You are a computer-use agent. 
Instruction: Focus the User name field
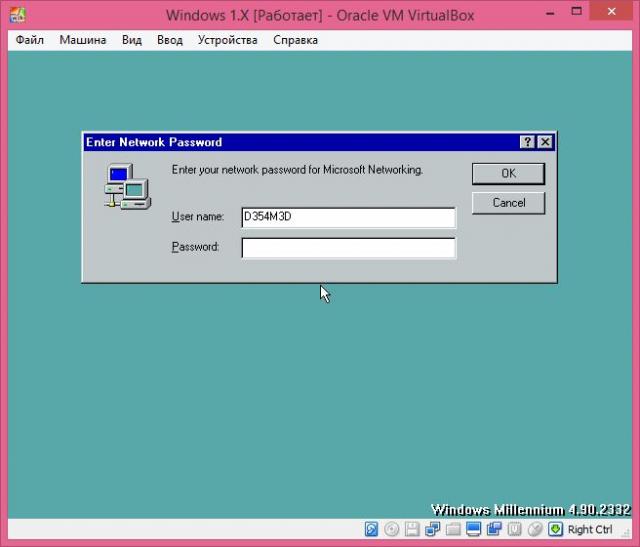(349, 217)
